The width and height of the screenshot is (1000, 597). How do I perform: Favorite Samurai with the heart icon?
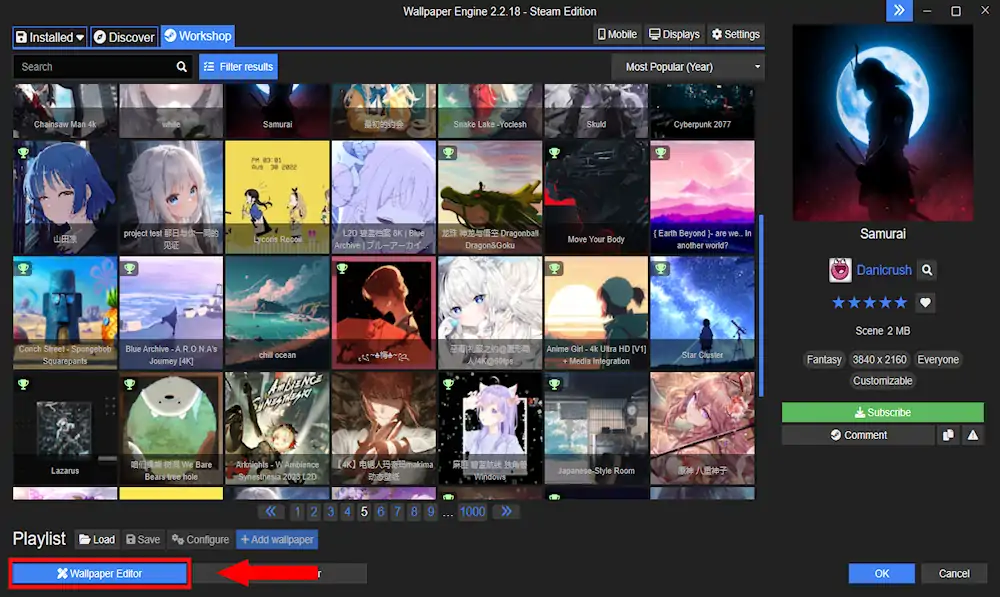[x=925, y=302]
